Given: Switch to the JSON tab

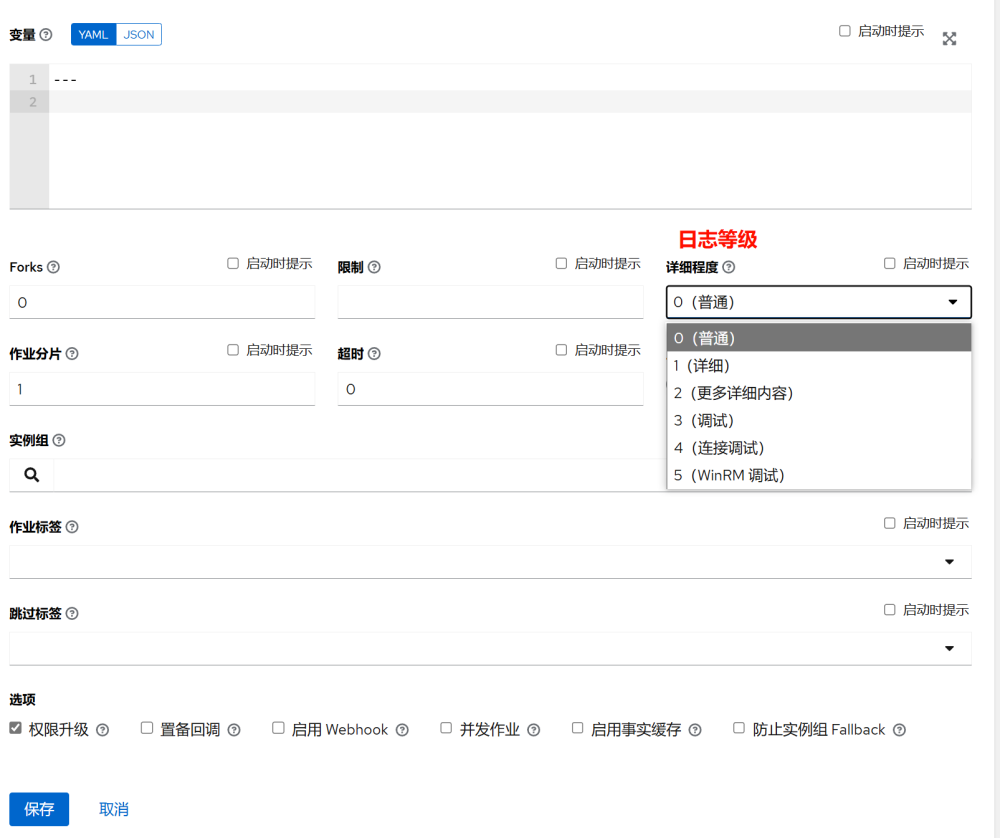Looking at the screenshot, I should [138, 34].
